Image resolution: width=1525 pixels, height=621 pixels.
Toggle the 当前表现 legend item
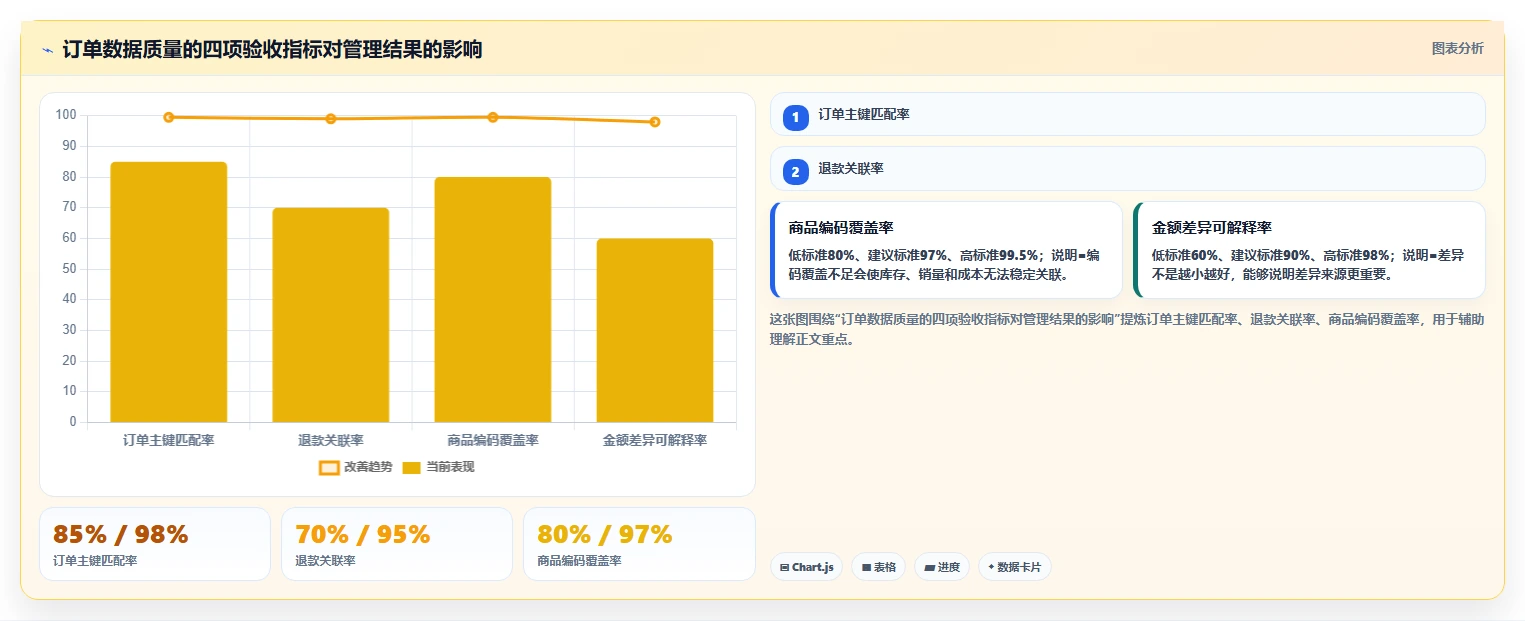point(438,467)
